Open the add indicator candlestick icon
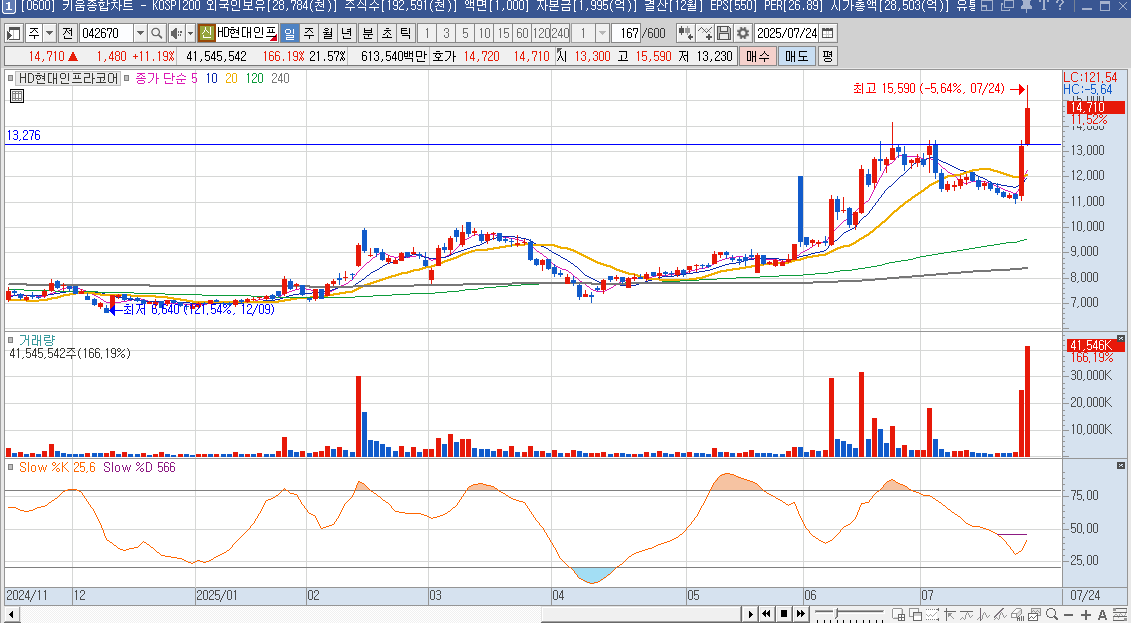 (x=685, y=33)
